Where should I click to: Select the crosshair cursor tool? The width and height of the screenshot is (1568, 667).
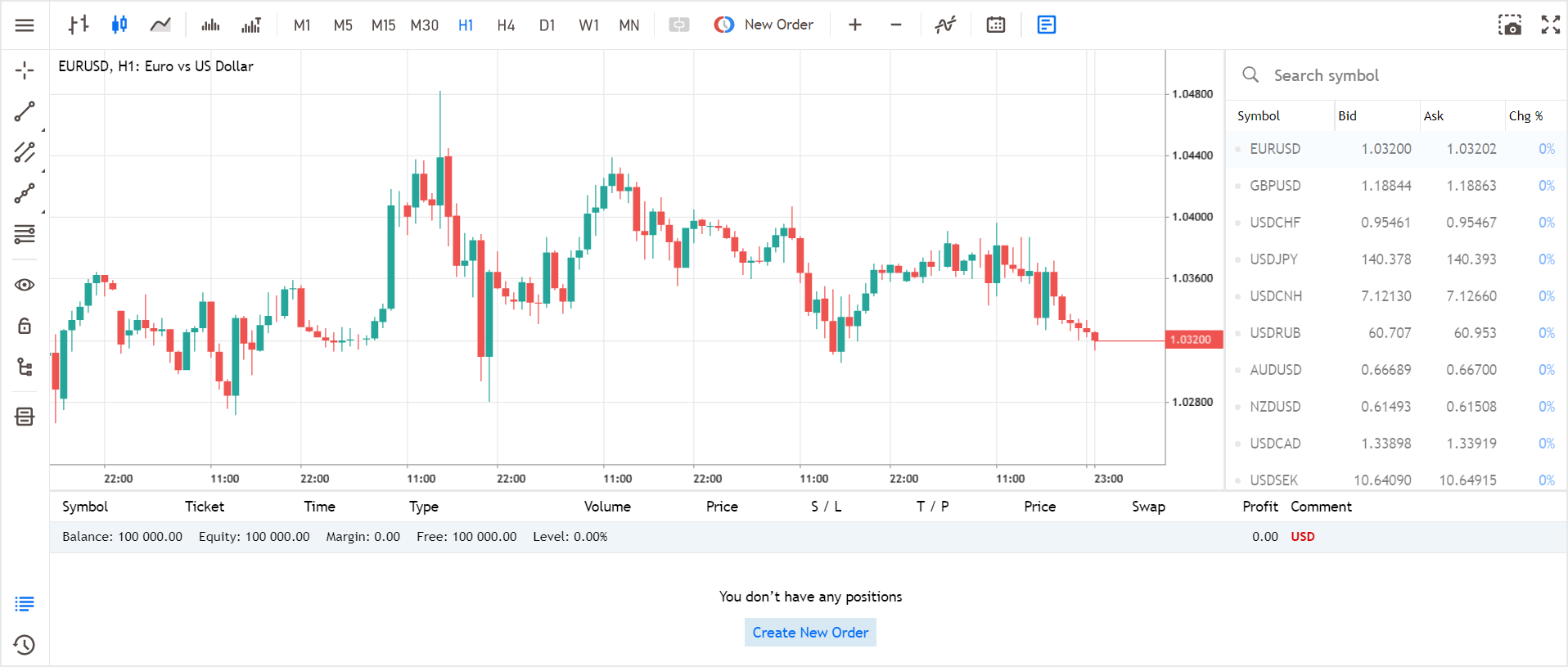(25, 70)
